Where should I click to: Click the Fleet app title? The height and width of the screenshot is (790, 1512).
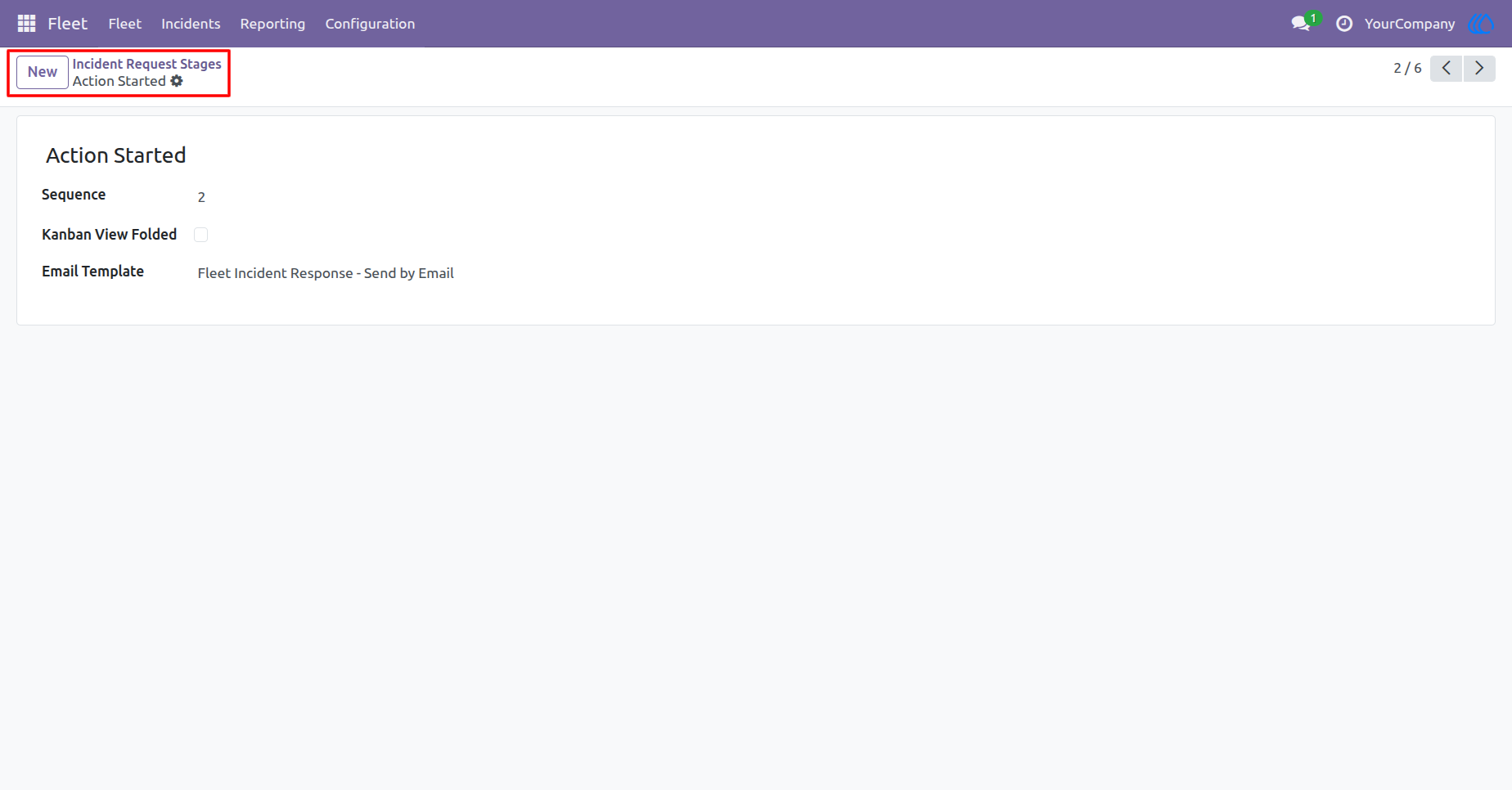coord(67,24)
